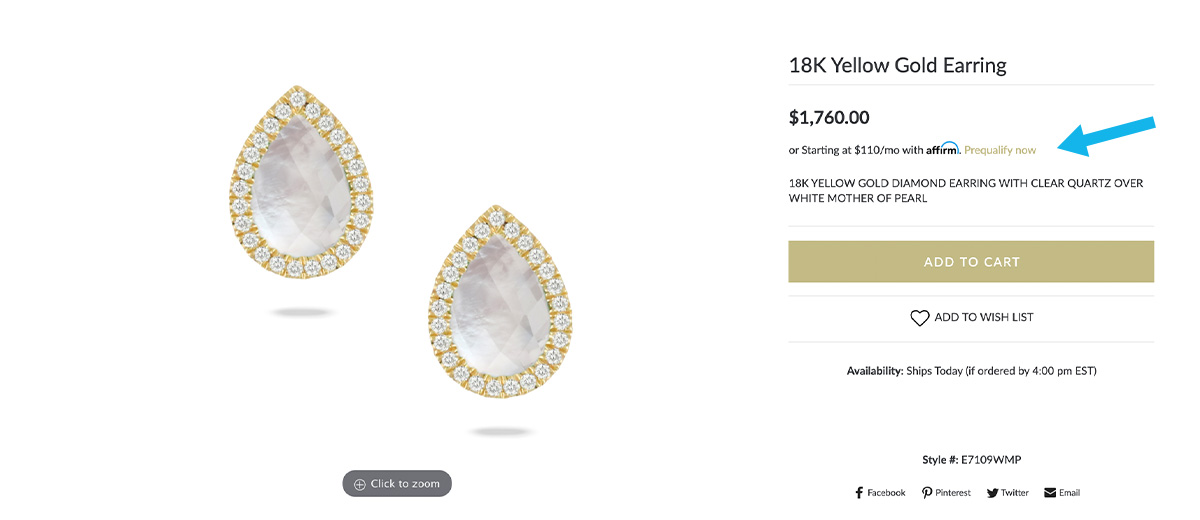Click the heart wish list icon
The height and width of the screenshot is (520, 1200).
(920, 318)
